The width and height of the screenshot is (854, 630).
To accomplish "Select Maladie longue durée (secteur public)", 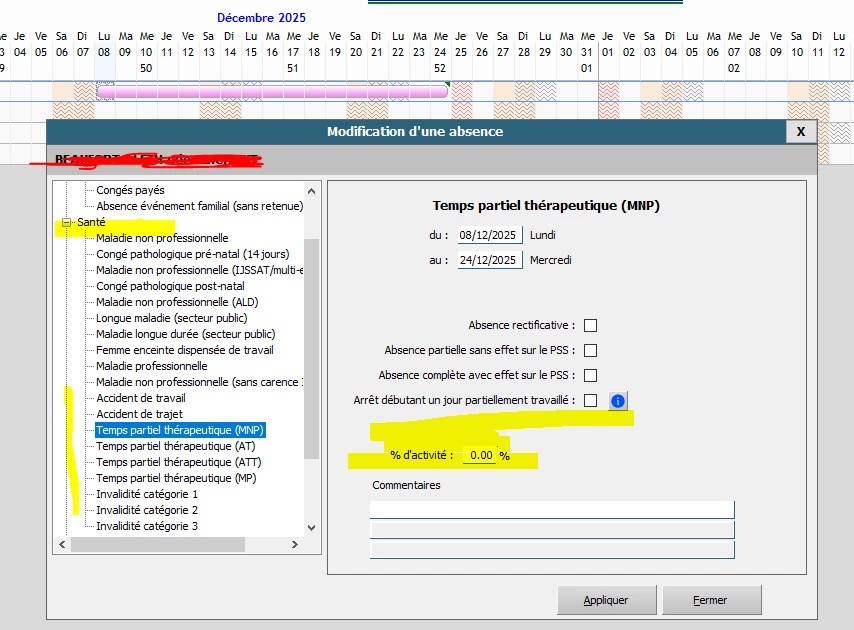I will (x=186, y=334).
